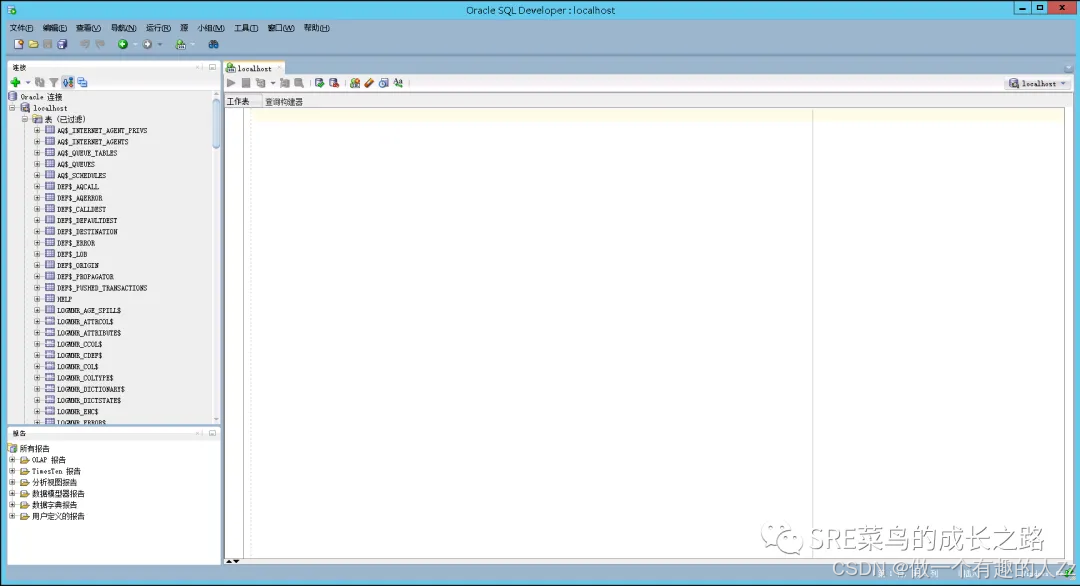This screenshot has height=586, width=1080.
Task: Switch to the 工作表 tab
Action: pyautogui.click(x=238, y=102)
